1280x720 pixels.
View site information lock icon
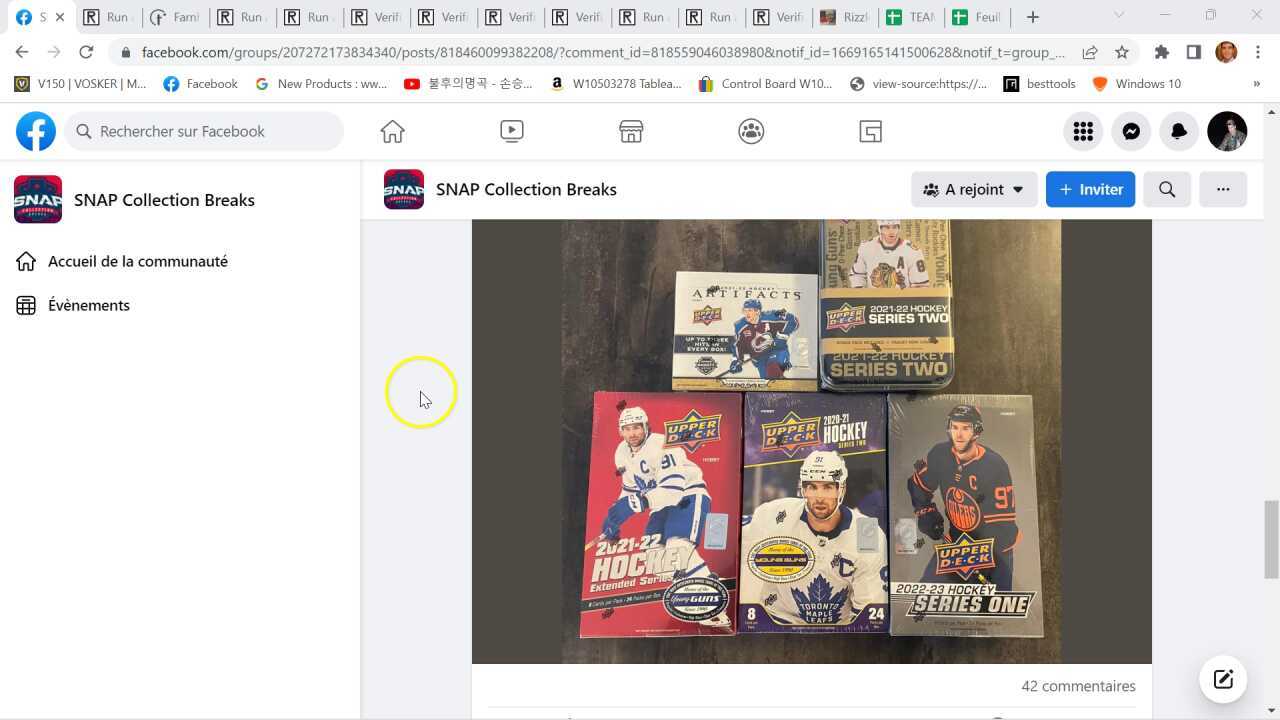pyautogui.click(x=124, y=52)
